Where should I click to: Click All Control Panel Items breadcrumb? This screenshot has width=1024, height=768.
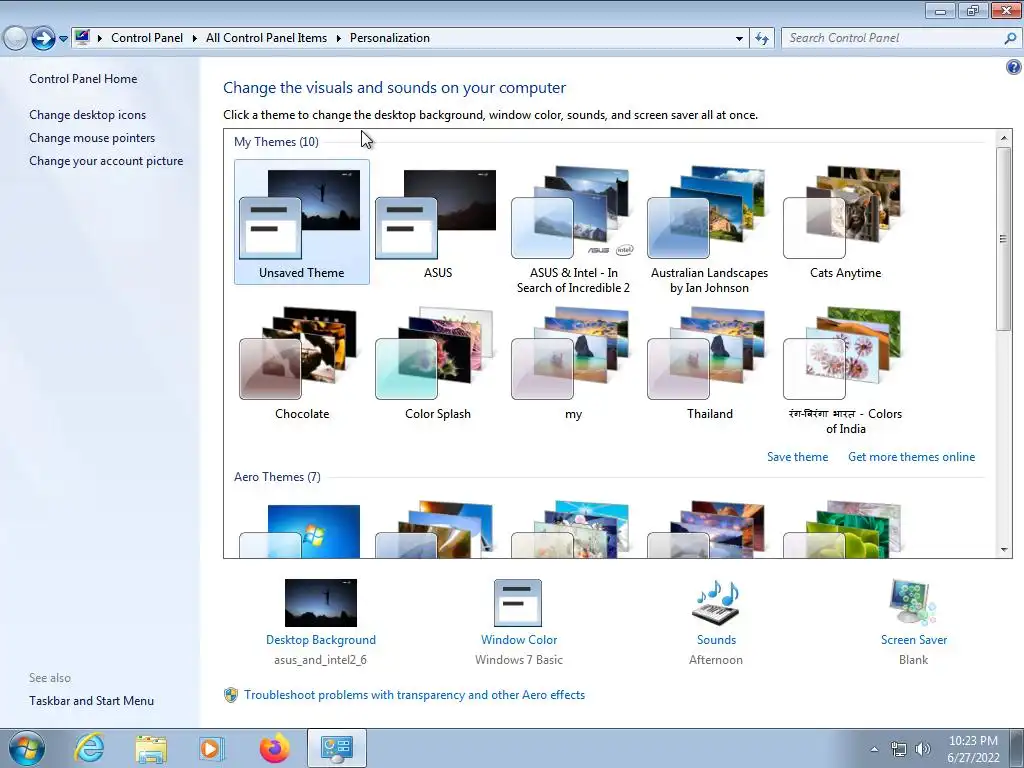pyautogui.click(x=266, y=38)
